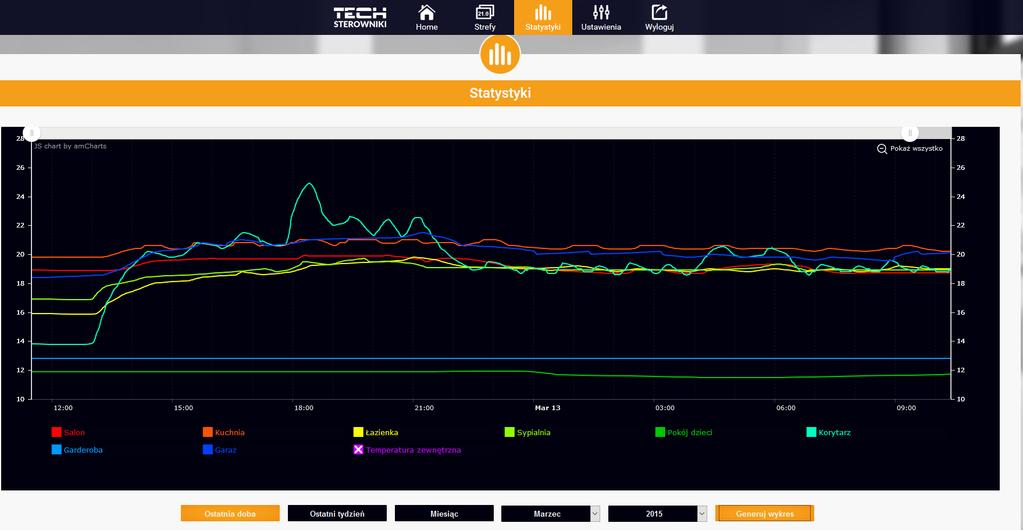Click the Garderoba legend label
This screenshot has height=530, width=1023.
(x=83, y=450)
